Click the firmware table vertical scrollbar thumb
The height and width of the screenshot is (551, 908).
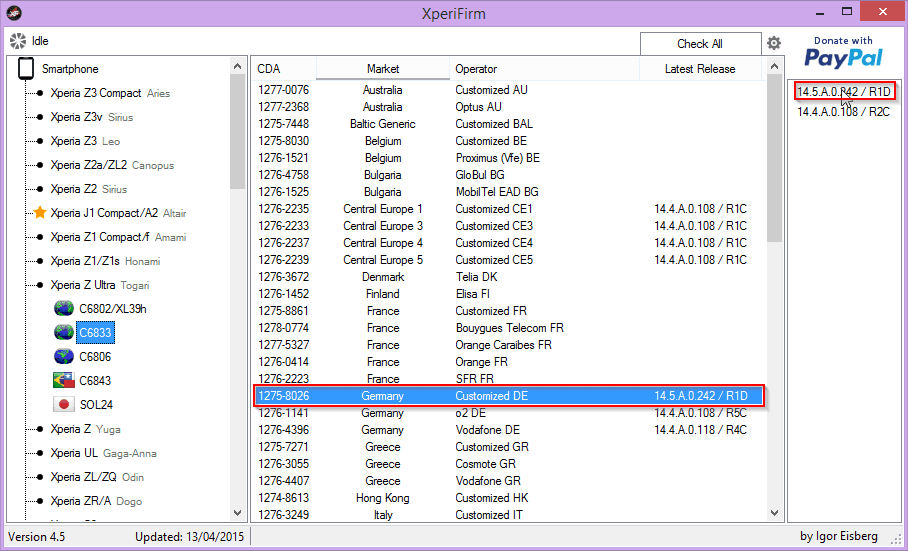point(774,157)
